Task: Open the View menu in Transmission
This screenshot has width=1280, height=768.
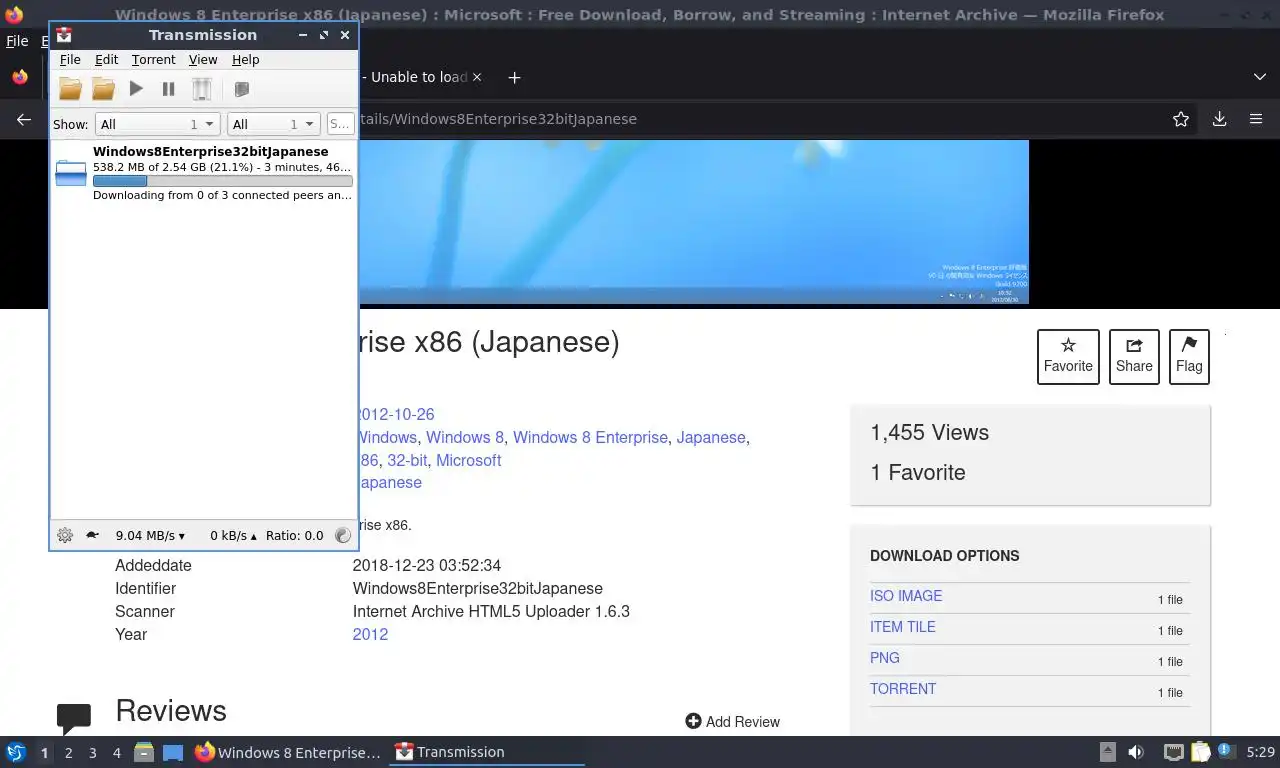Action: [203, 60]
